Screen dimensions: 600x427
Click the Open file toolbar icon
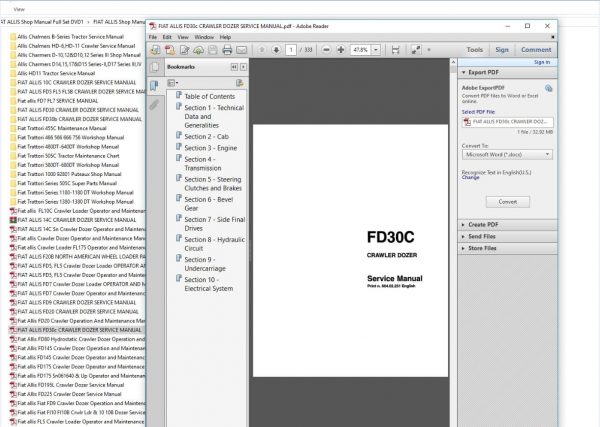155,50
